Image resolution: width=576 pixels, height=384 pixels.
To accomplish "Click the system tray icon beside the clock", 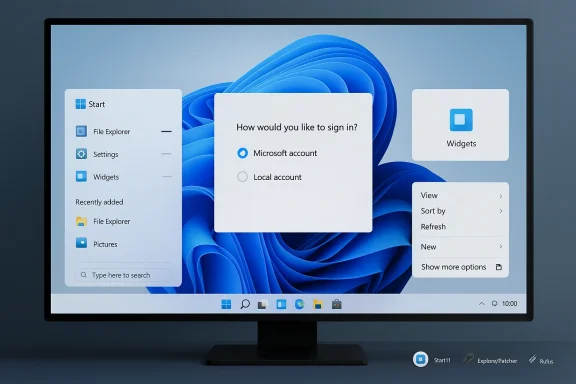I will [494, 304].
